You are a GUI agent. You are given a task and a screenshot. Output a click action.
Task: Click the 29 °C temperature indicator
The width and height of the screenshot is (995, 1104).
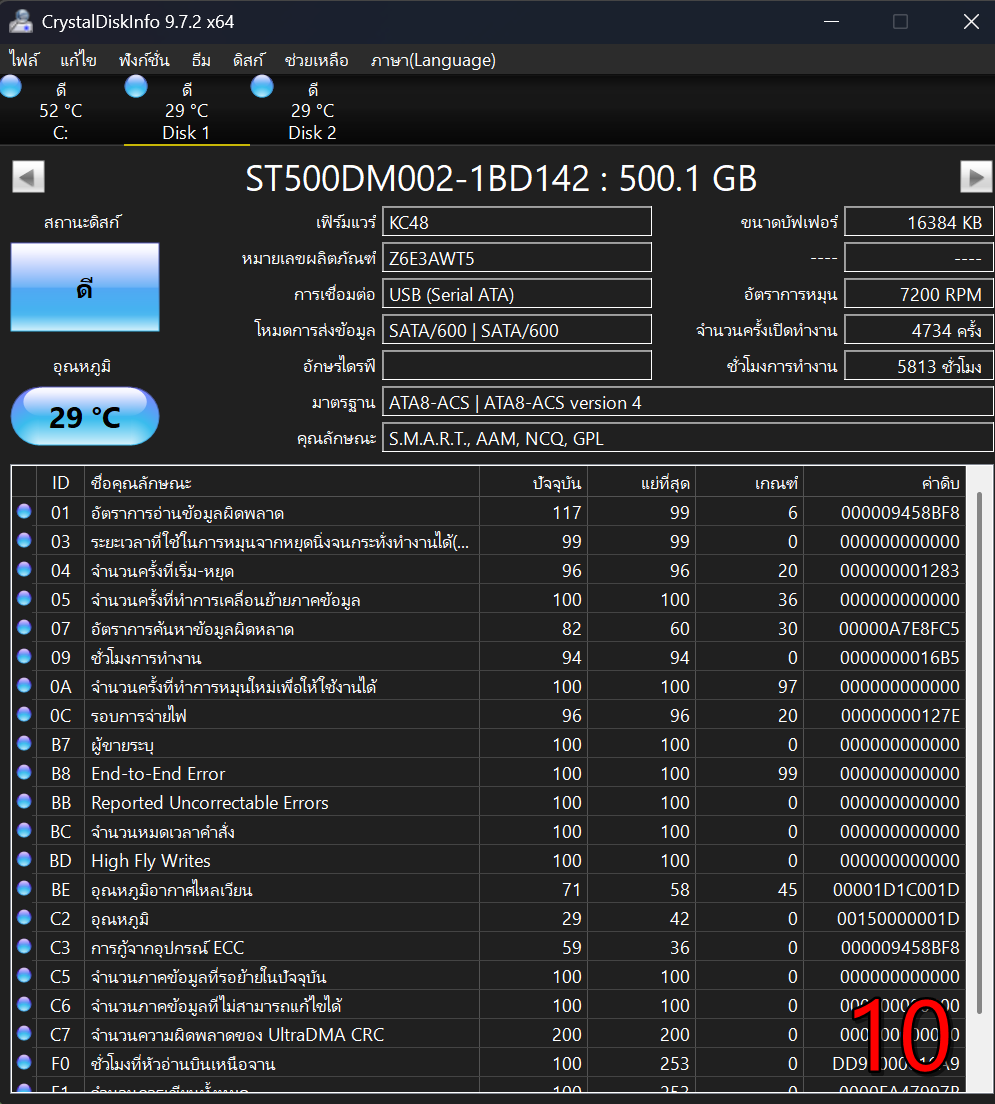tap(85, 416)
